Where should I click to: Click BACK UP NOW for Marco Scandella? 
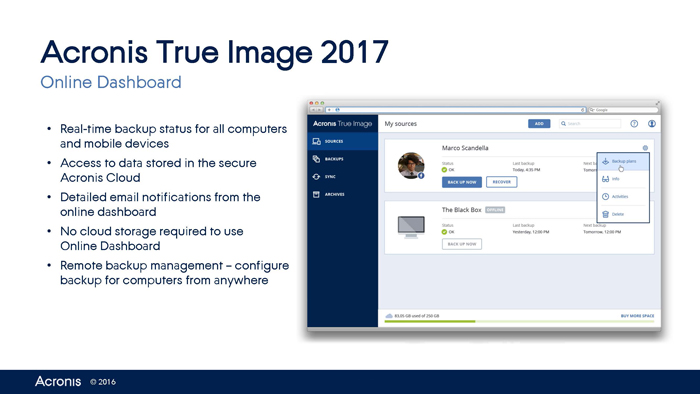tap(462, 182)
